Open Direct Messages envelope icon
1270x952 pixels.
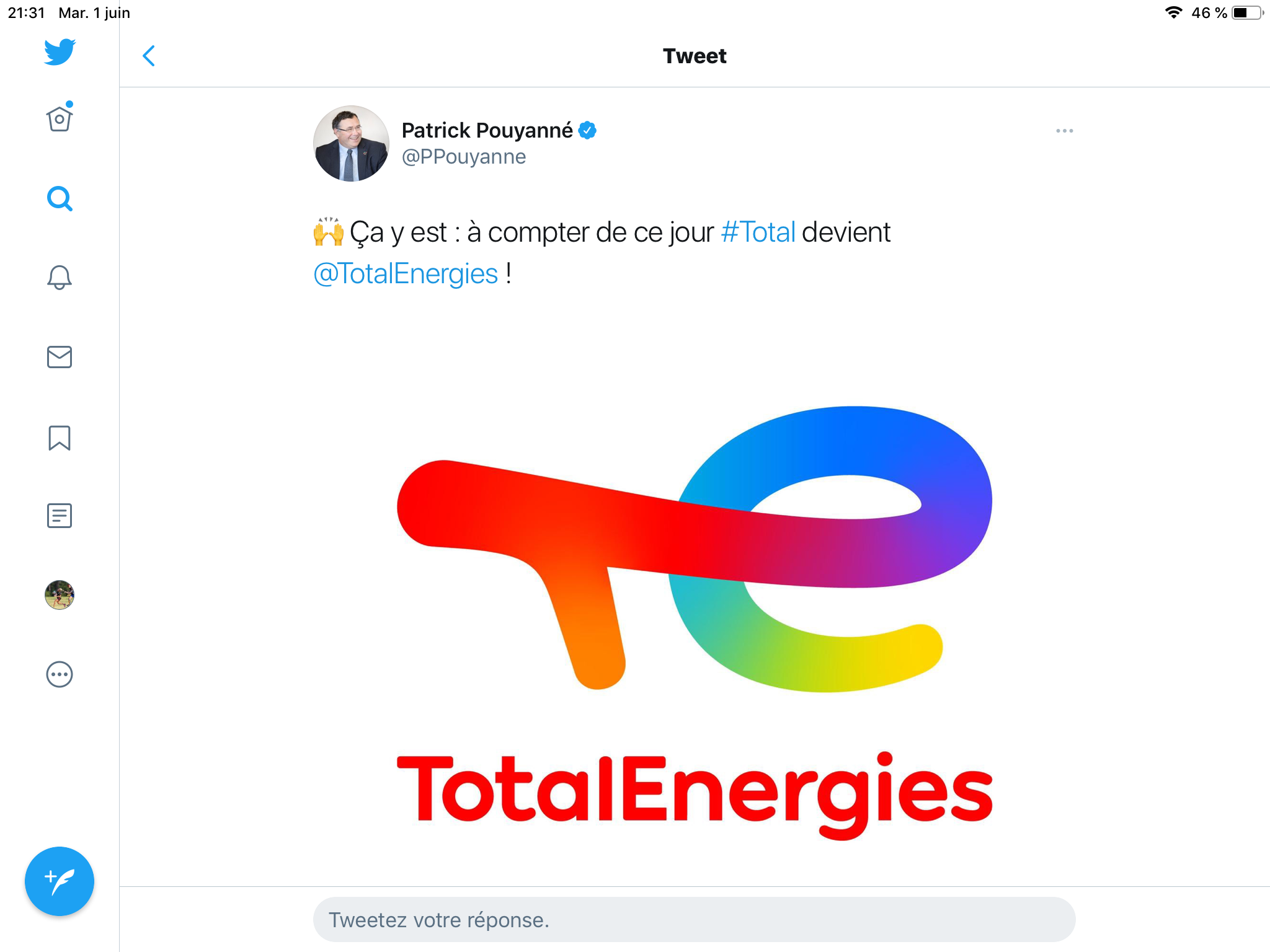(x=60, y=357)
